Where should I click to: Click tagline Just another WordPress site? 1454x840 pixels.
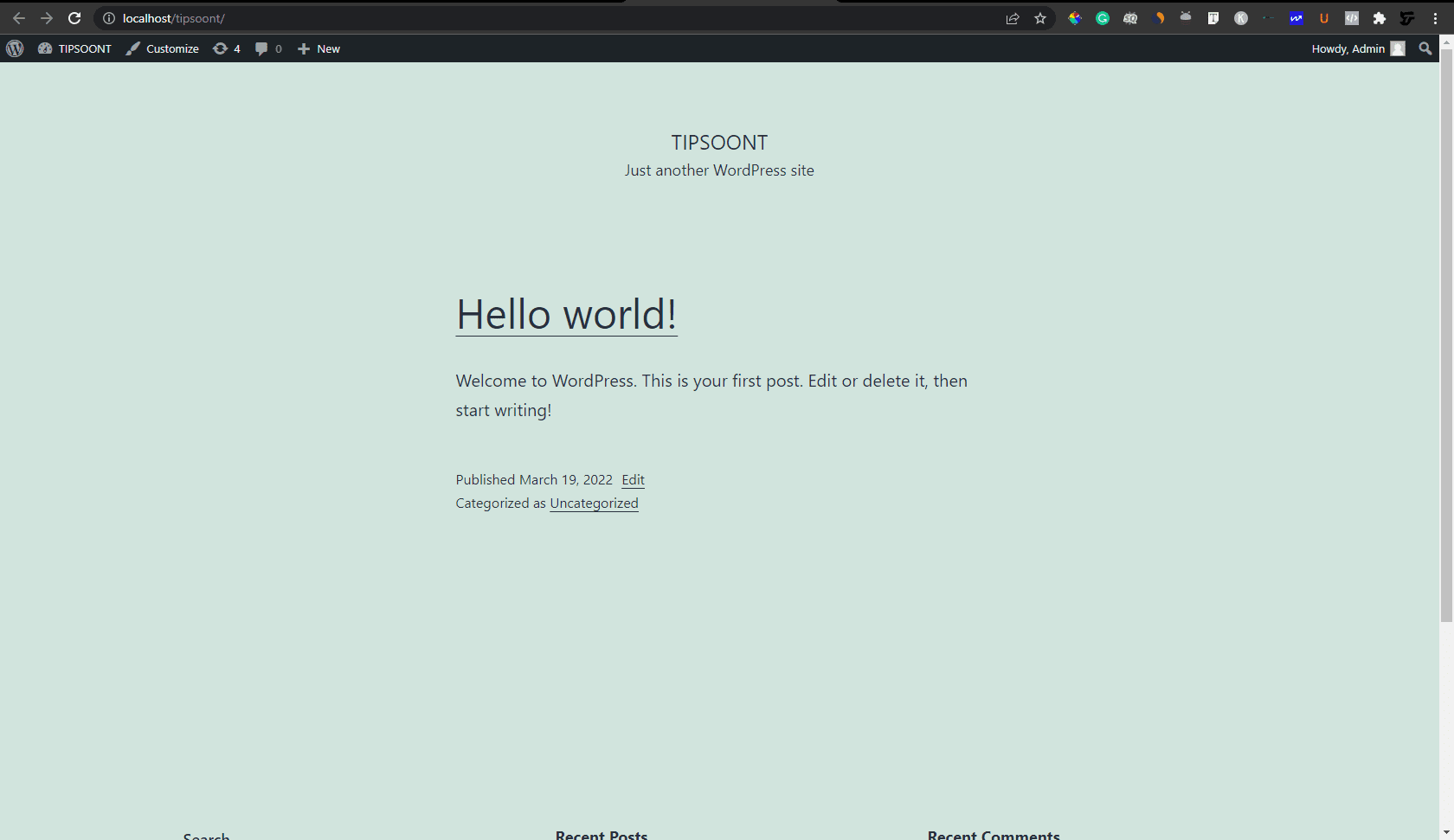[719, 170]
